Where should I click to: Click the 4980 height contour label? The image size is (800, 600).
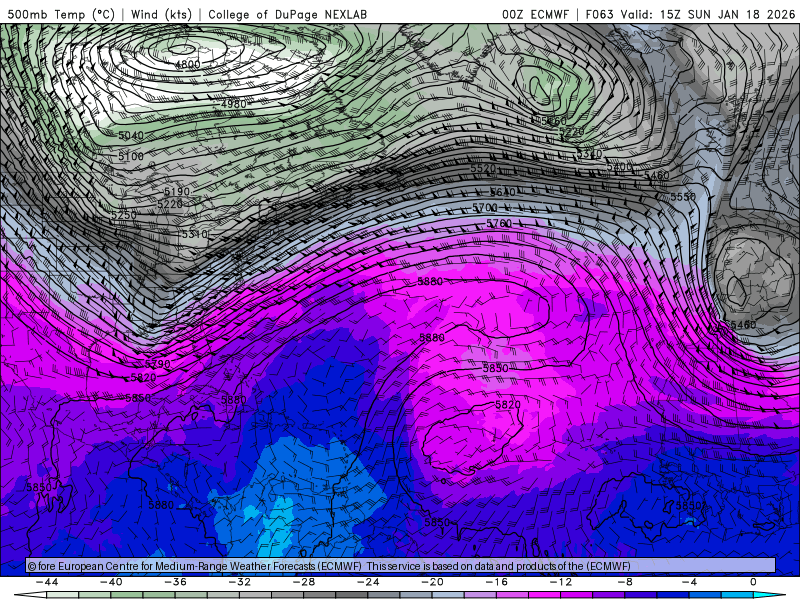(233, 104)
